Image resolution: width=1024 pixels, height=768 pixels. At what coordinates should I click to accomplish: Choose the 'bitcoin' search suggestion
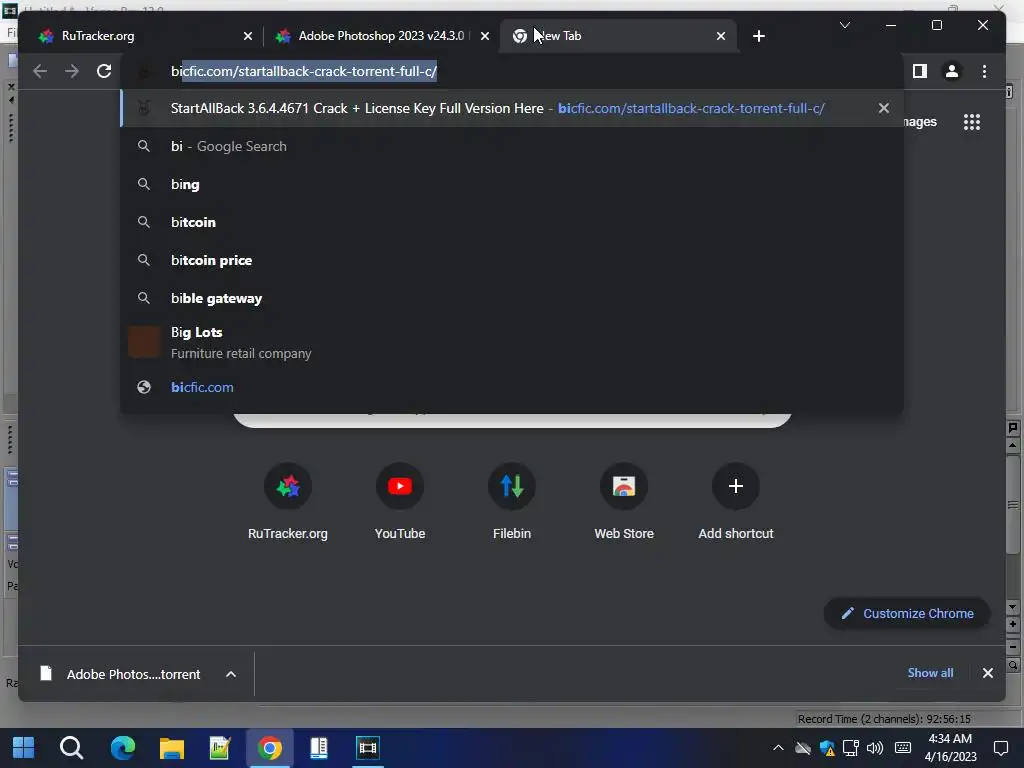point(512,222)
